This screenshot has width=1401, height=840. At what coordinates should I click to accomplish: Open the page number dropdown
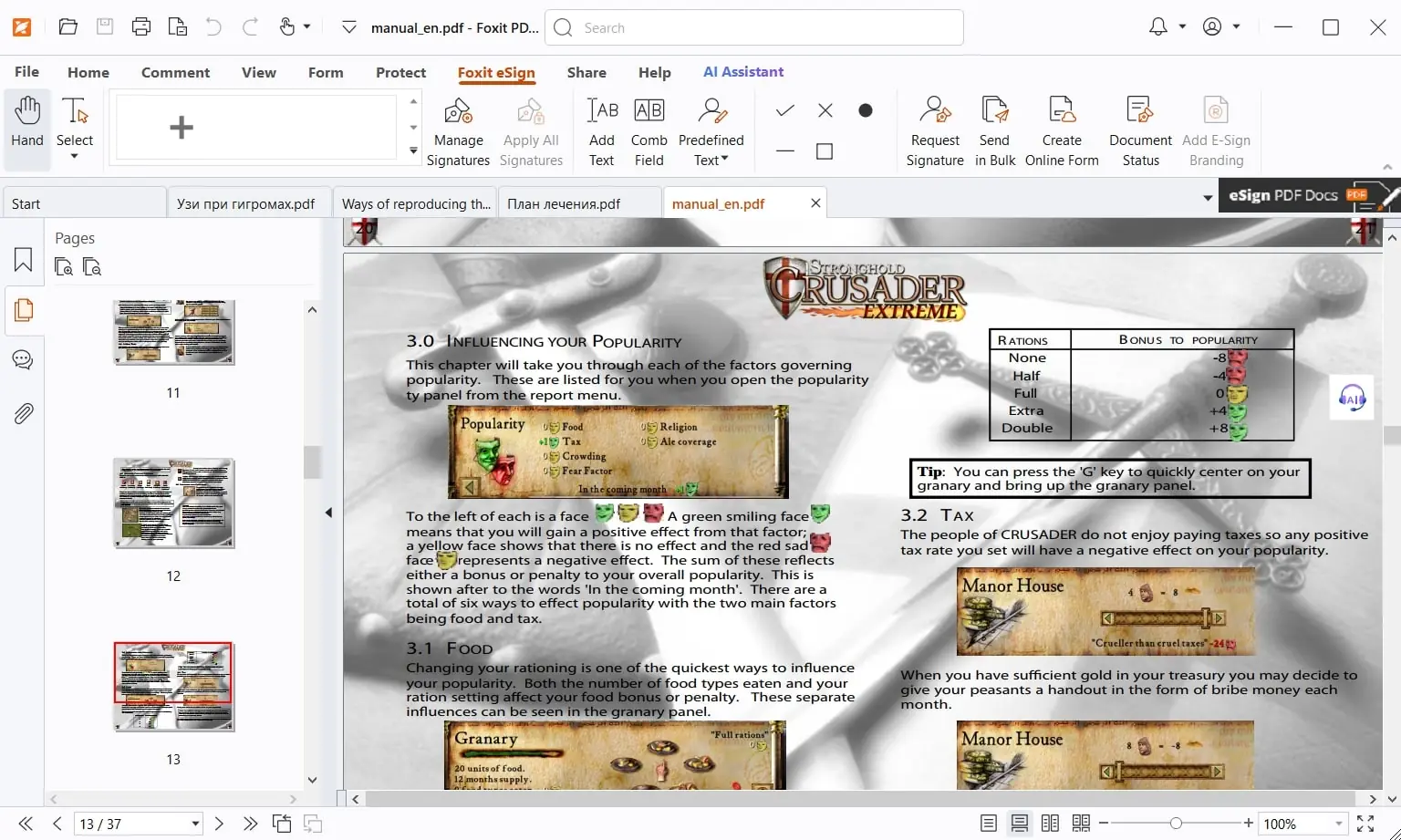coord(195,824)
